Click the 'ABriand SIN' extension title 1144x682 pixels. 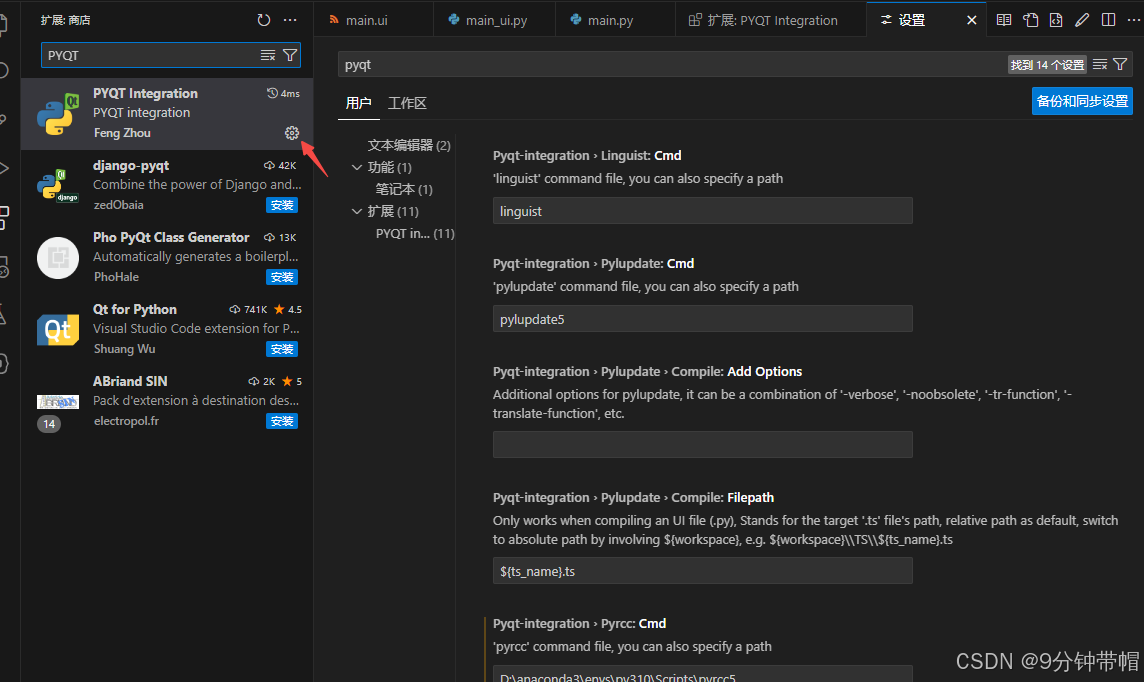[130, 381]
